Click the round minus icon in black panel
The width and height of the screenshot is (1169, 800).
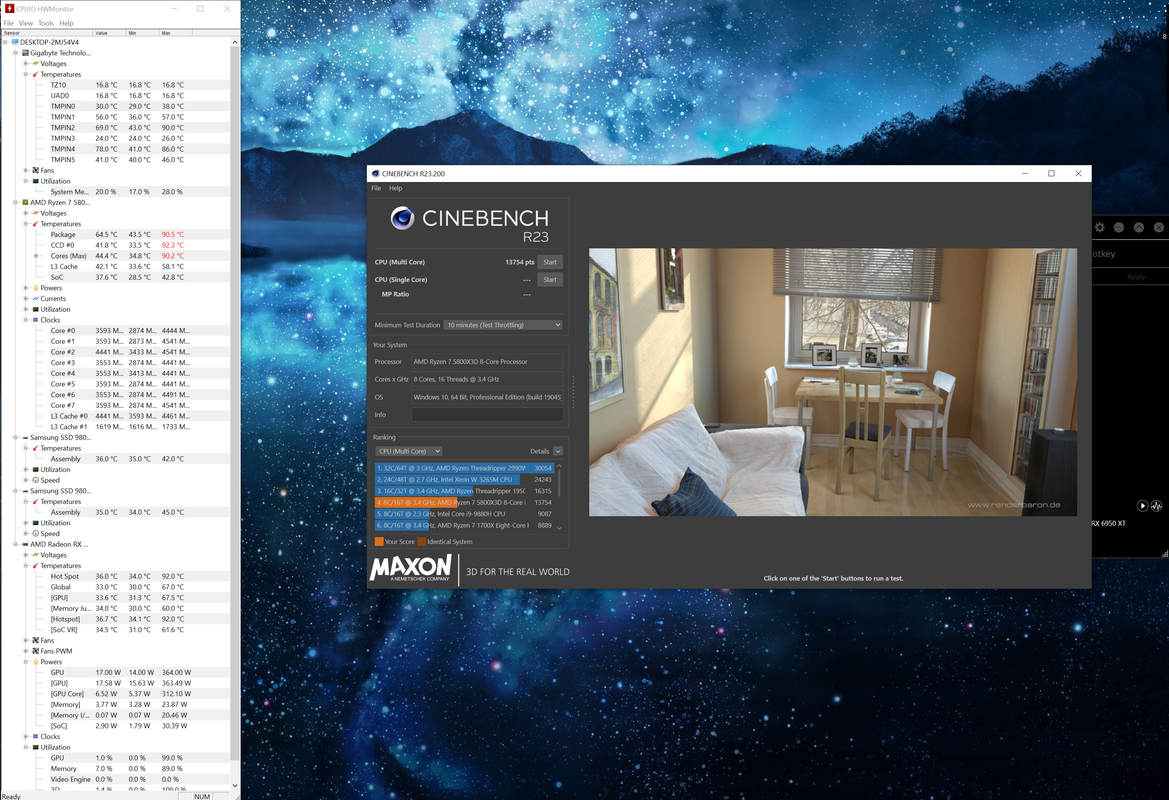pyautogui.click(x=1119, y=227)
